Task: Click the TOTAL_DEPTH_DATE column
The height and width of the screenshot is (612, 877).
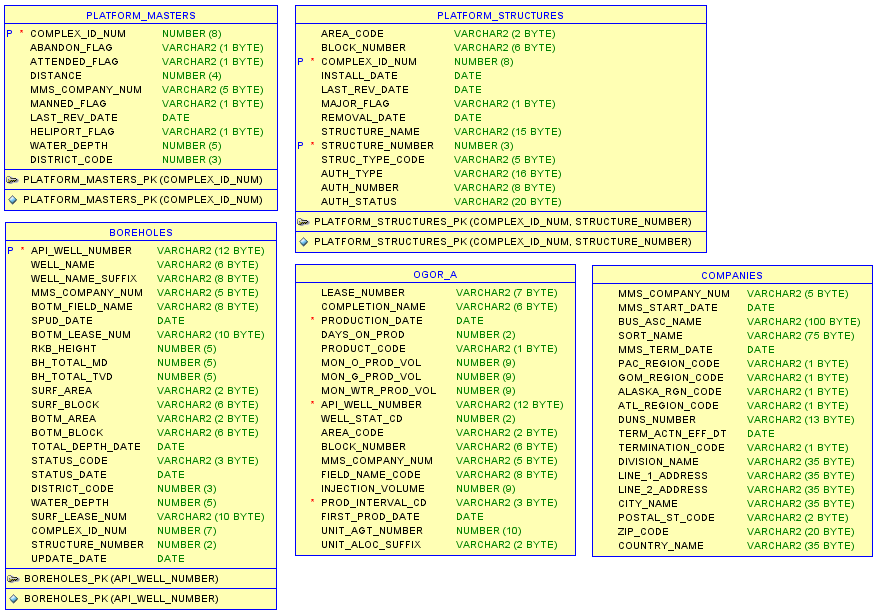Action: coord(86,446)
